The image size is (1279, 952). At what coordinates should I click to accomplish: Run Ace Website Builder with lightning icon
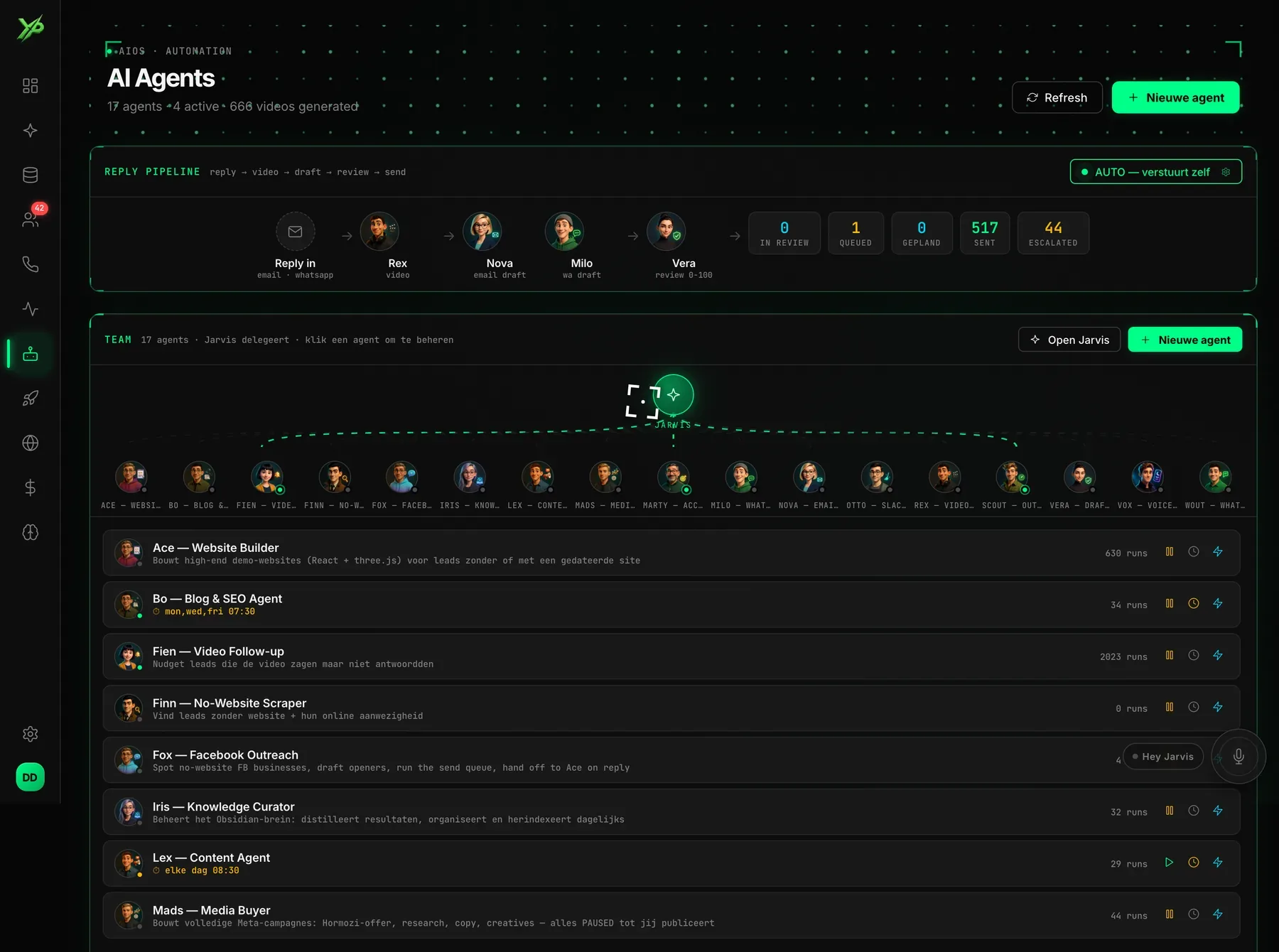click(x=1218, y=552)
